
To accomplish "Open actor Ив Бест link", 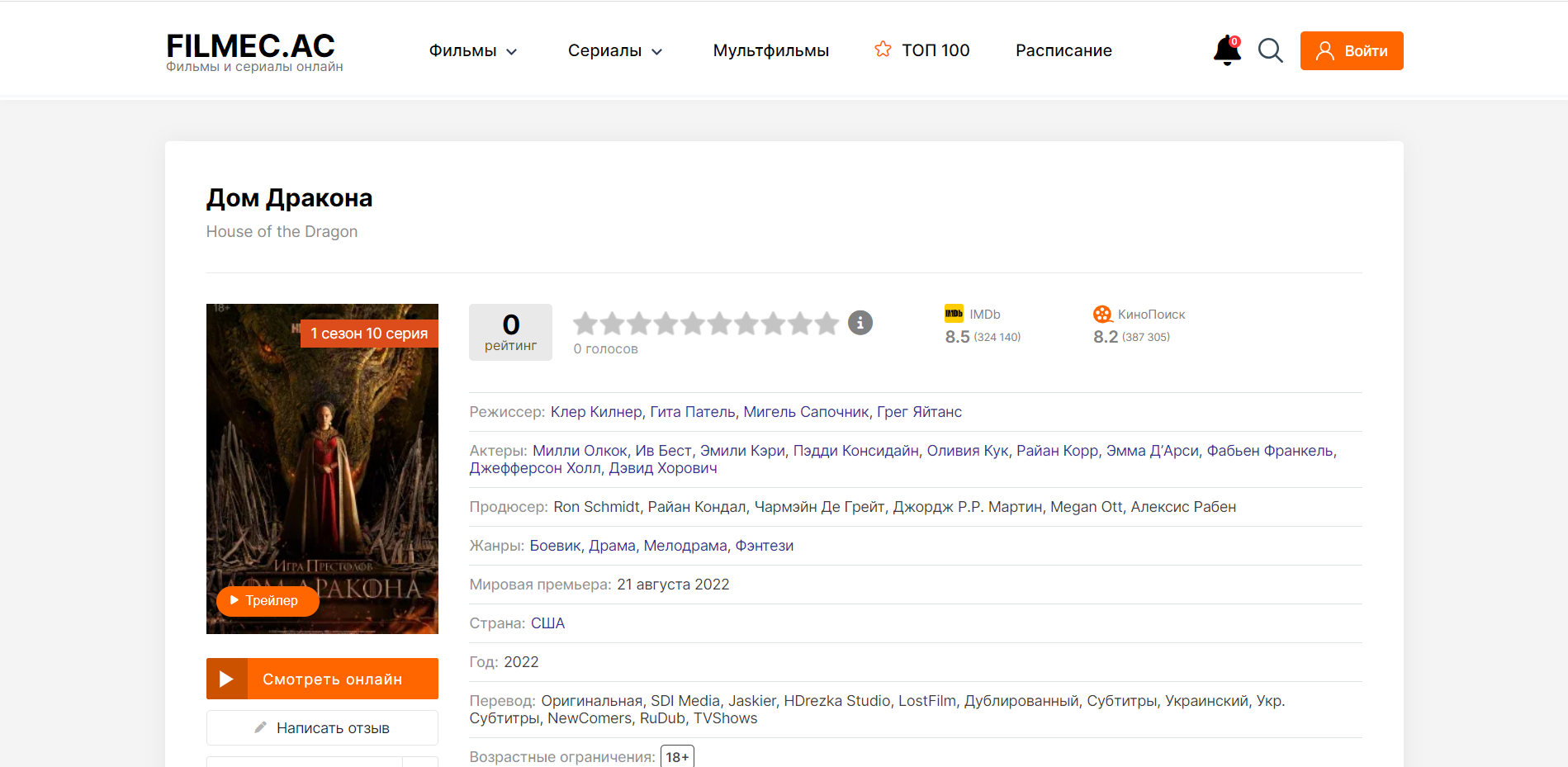I will click(x=663, y=451).
